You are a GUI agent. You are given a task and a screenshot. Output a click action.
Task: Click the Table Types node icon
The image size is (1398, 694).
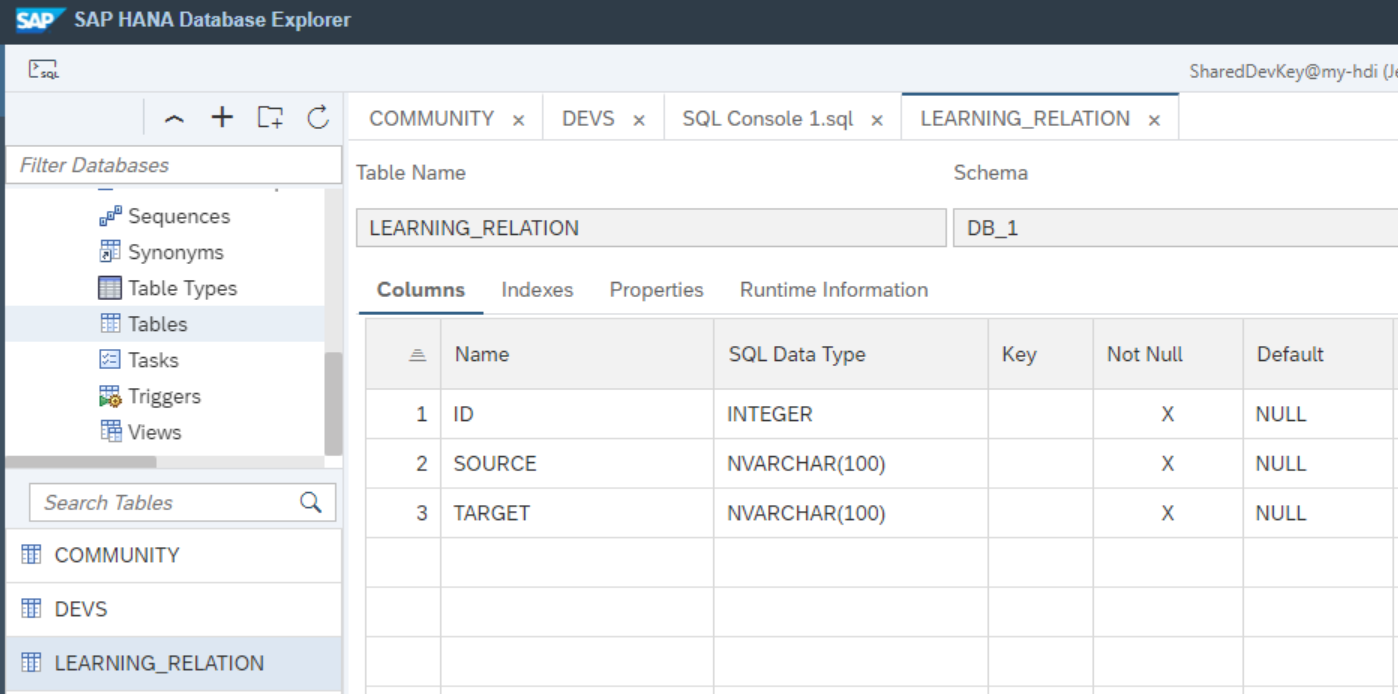[110, 288]
